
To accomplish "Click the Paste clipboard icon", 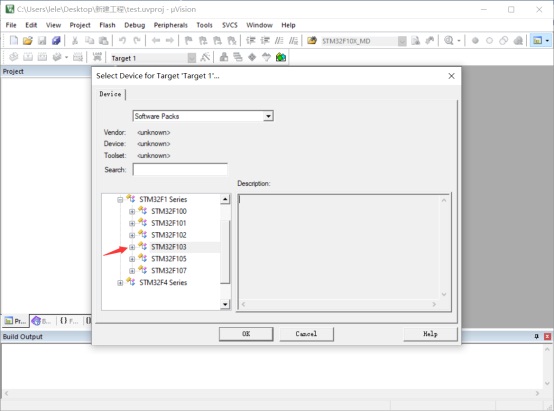I will click(104, 41).
